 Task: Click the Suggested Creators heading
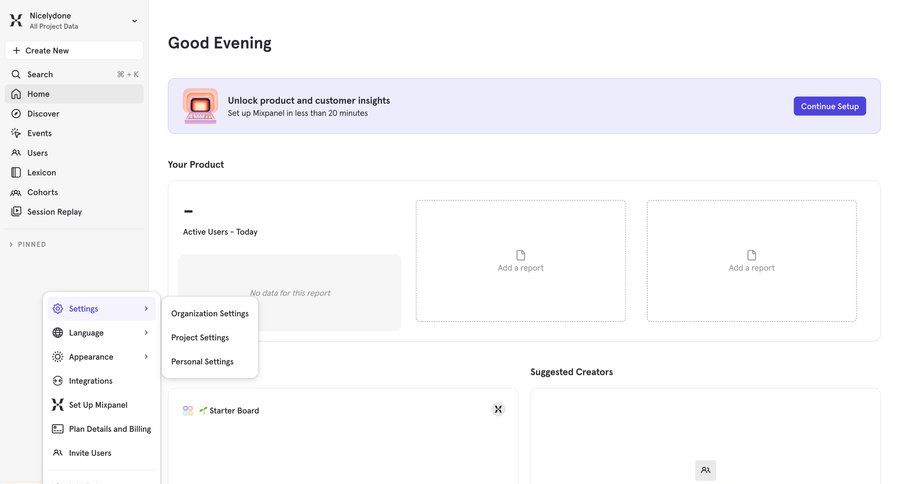point(571,372)
